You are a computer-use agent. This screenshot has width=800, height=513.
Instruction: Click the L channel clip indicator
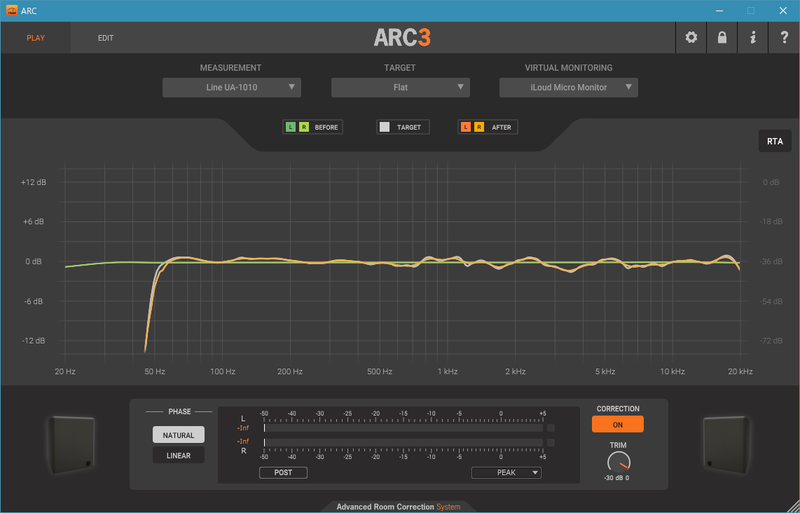[x=551, y=428]
